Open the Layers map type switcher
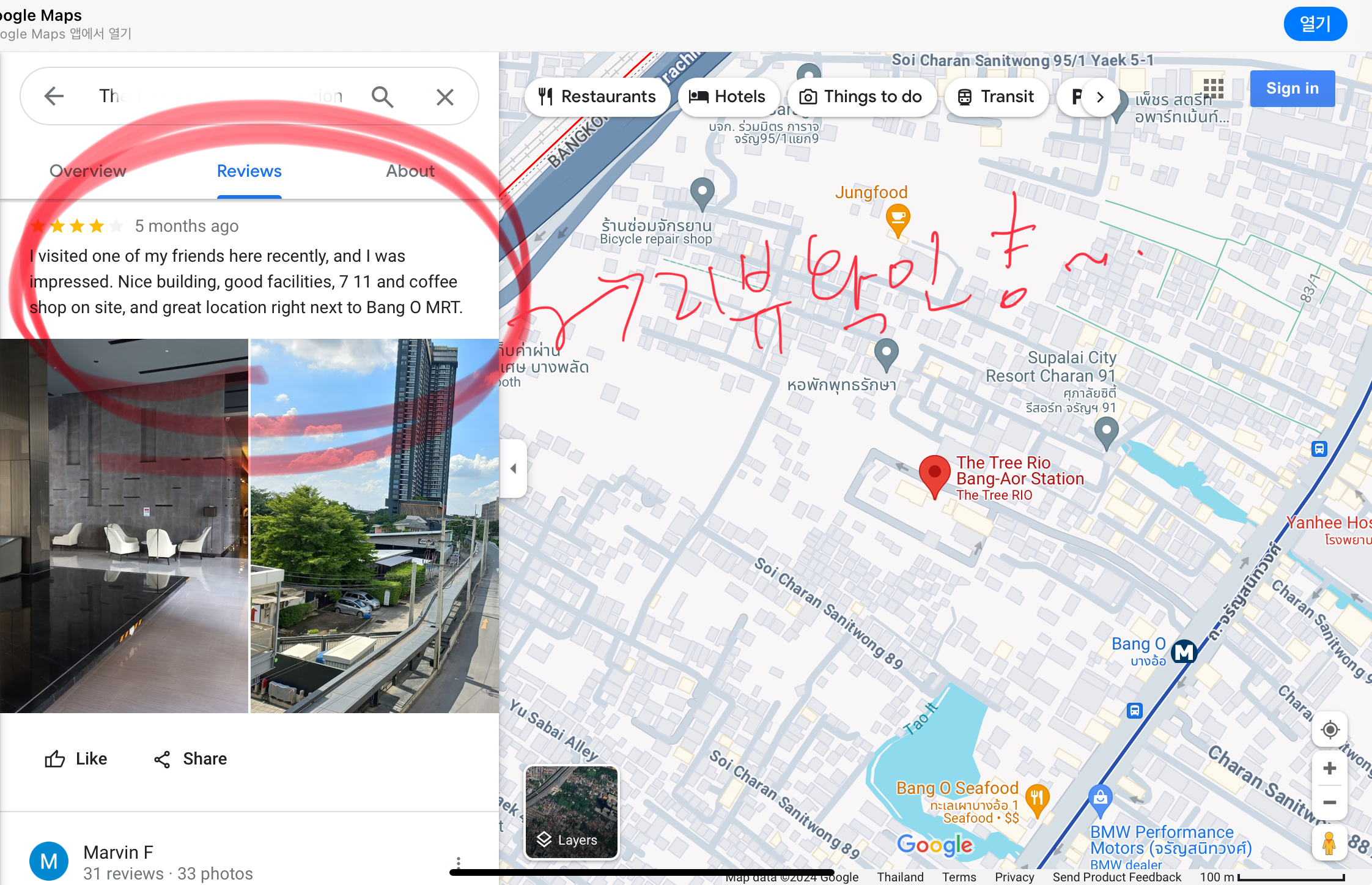Viewport: 1372px width, 885px height. 572,812
